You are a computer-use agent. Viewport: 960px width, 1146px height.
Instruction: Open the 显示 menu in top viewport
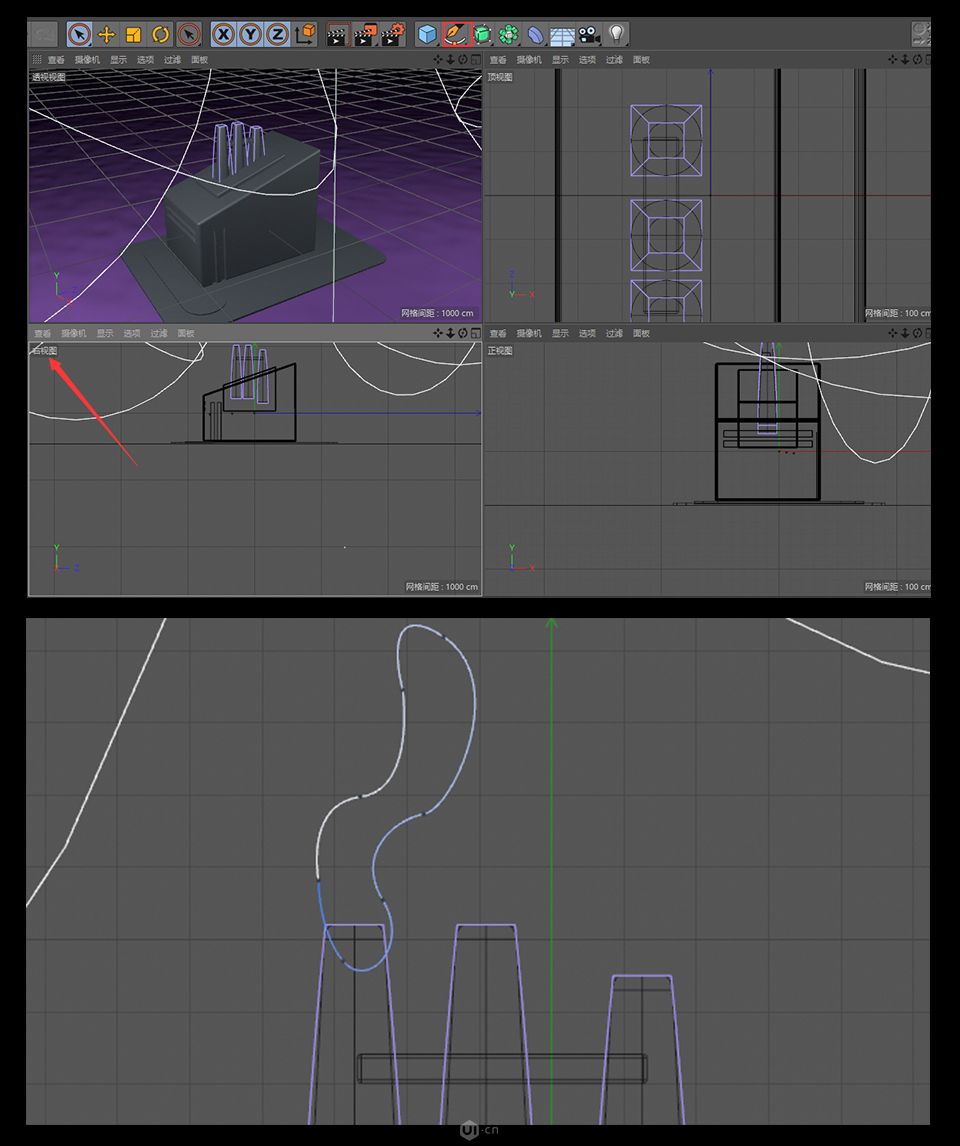coord(559,59)
